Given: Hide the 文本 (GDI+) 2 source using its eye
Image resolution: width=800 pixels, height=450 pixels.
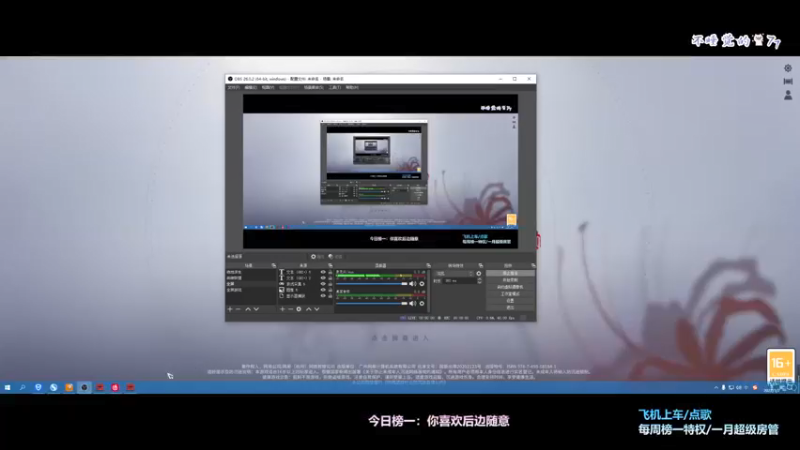Looking at the screenshot, I should [x=323, y=278].
